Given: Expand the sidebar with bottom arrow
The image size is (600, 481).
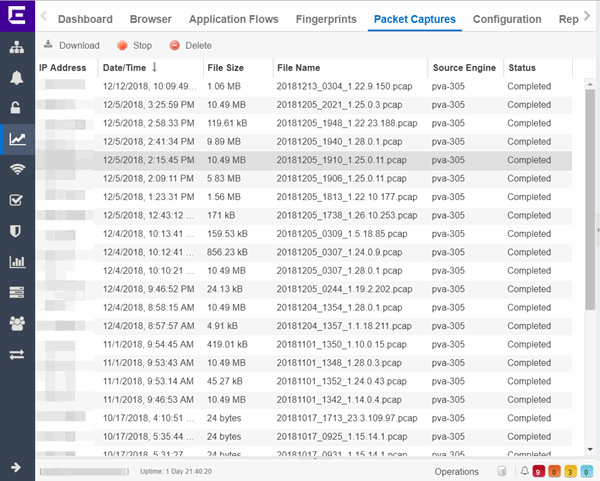Looking at the screenshot, I should point(16,467).
